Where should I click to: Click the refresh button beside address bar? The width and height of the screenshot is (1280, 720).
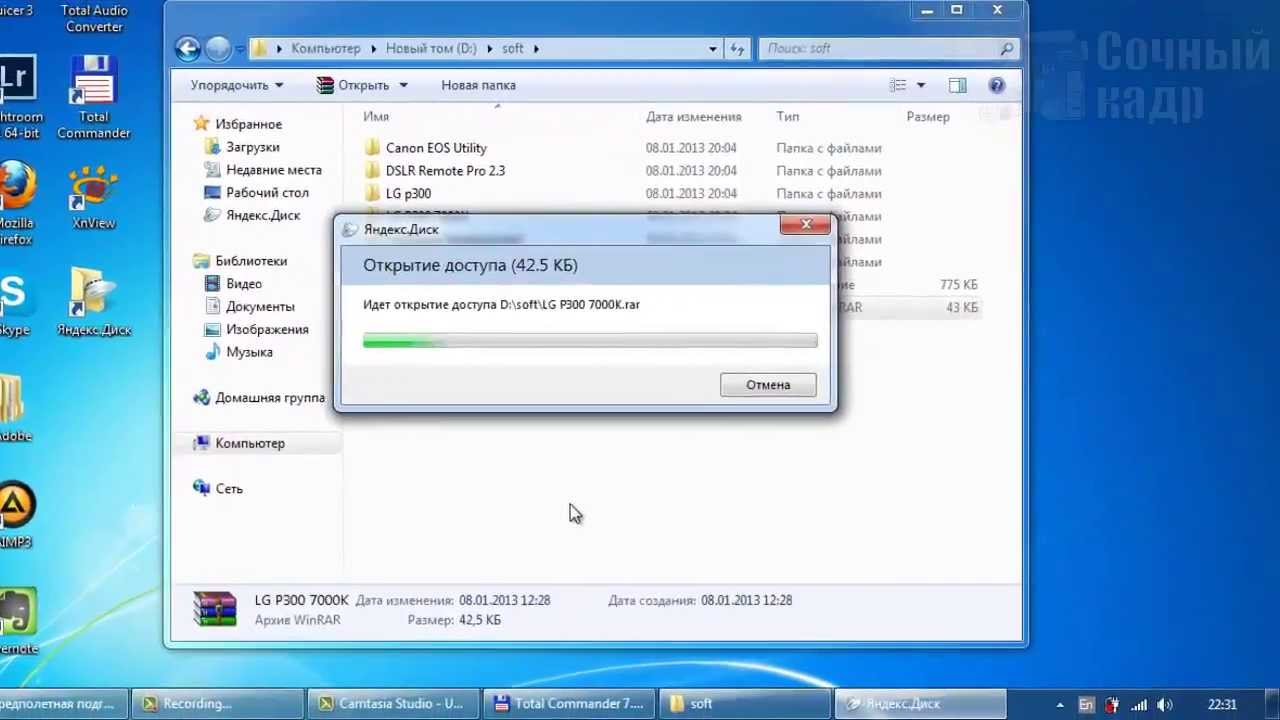(x=737, y=48)
